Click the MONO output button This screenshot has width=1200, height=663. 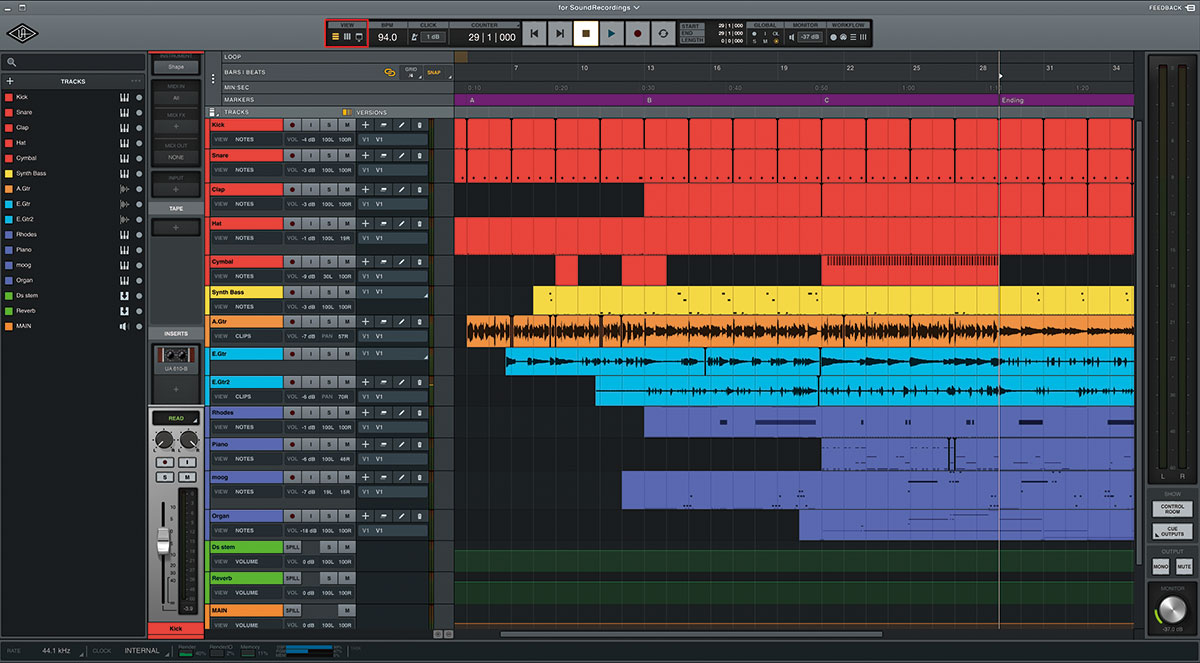[x=1160, y=566]
